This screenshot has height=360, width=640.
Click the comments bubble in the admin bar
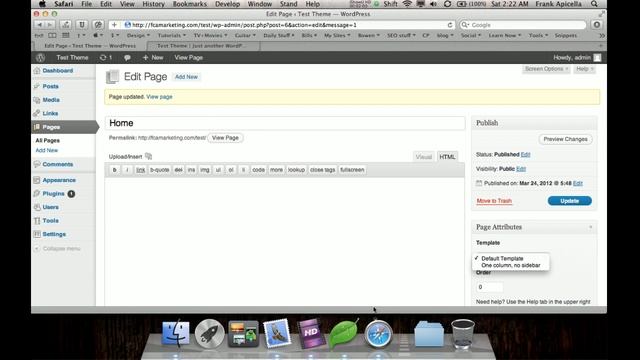pos(127,58)
